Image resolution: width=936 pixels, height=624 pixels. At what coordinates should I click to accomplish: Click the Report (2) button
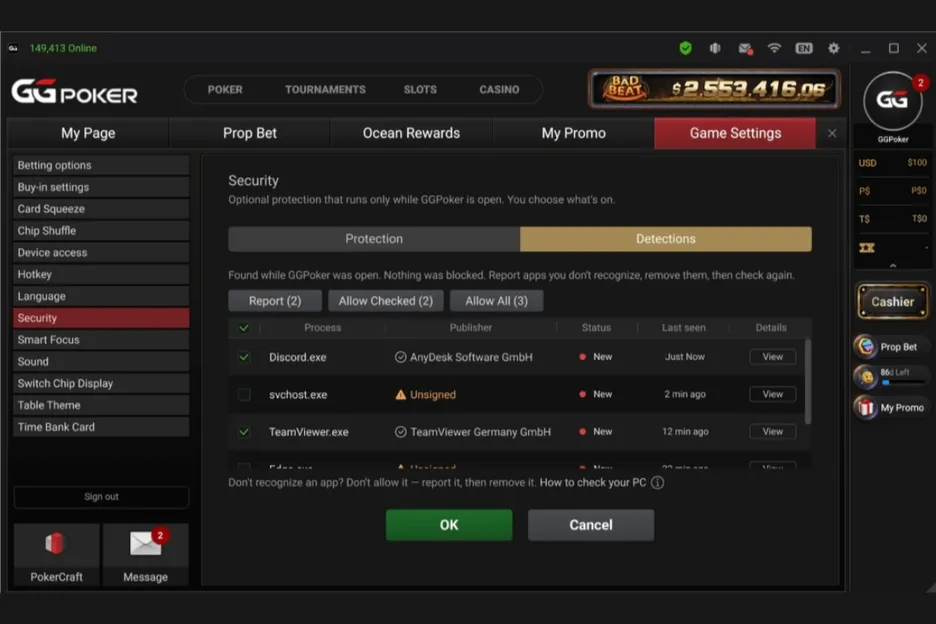click(x=275, y=301)
